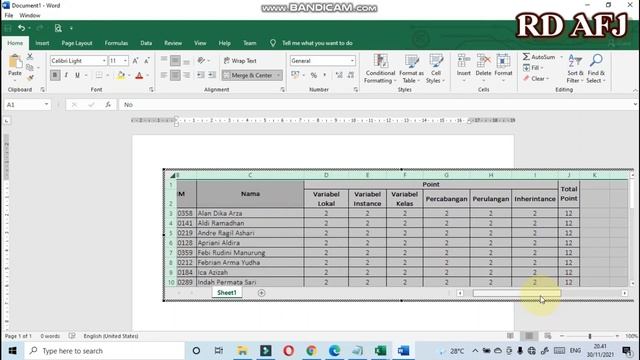Toggle Middle Align alignment

pos(175,61)
